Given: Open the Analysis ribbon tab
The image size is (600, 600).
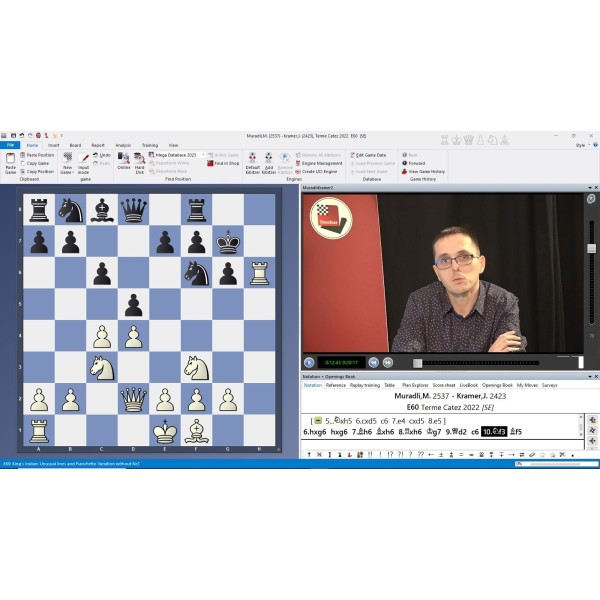Looking at the screenshot, I should point(123,145).
